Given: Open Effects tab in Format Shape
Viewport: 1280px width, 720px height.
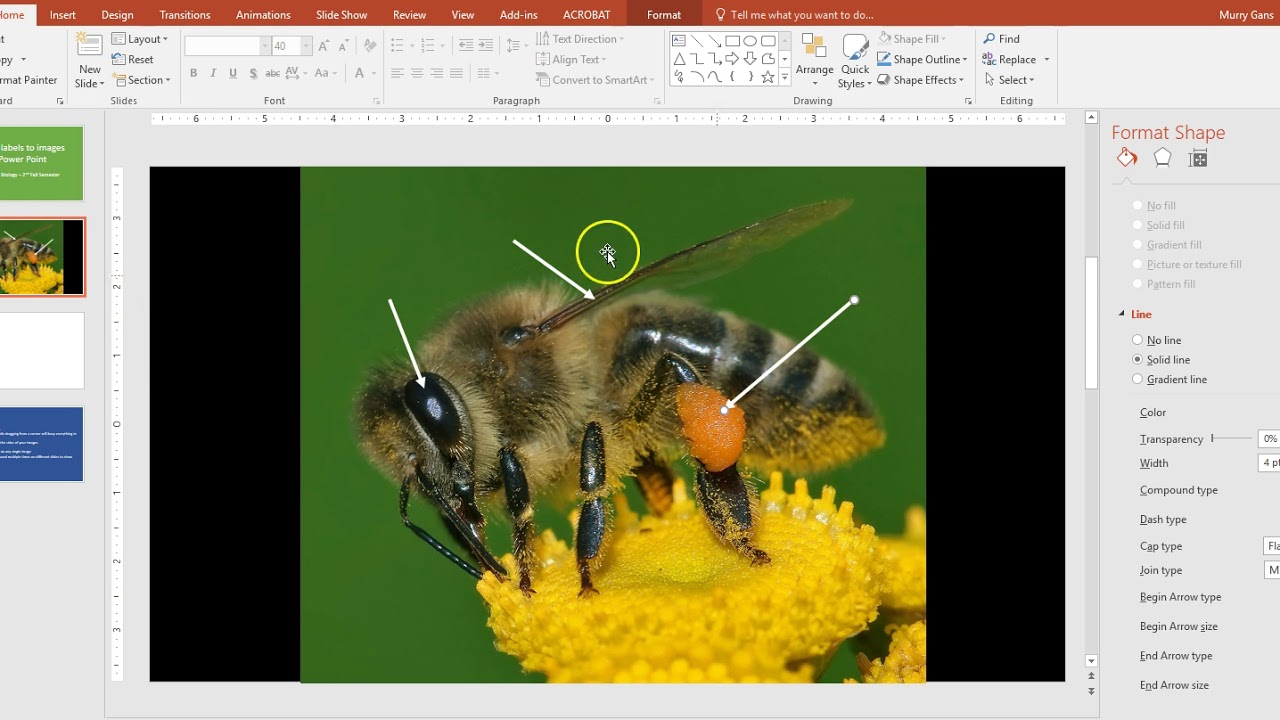Looking at the screenshot, I should coord(1162,158).
